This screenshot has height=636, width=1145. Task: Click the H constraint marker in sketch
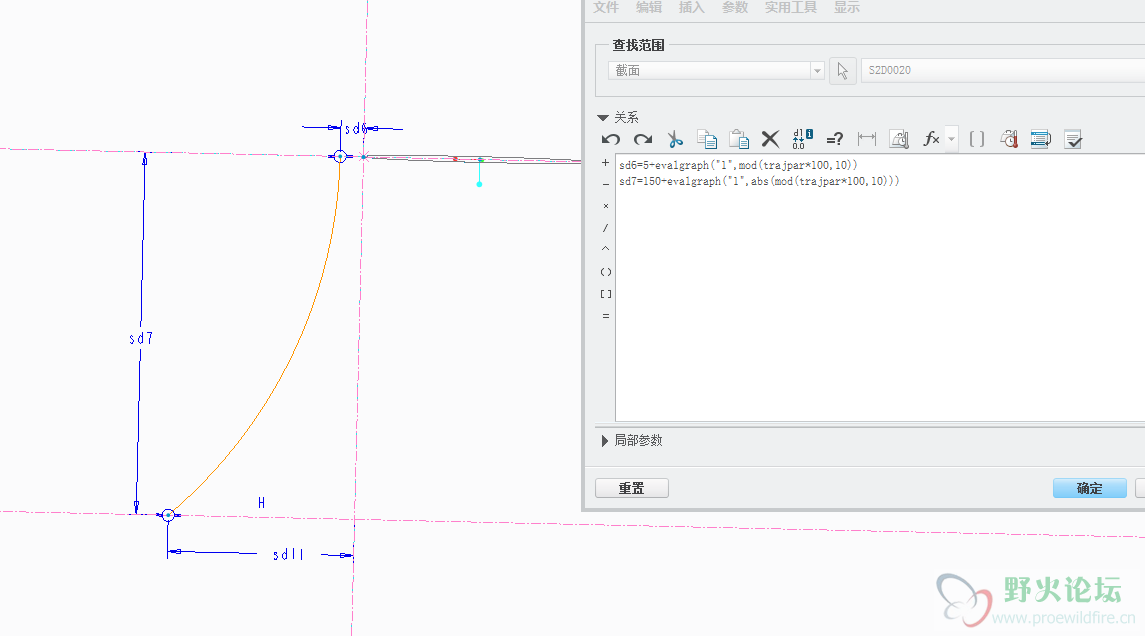tap(261, 502)
